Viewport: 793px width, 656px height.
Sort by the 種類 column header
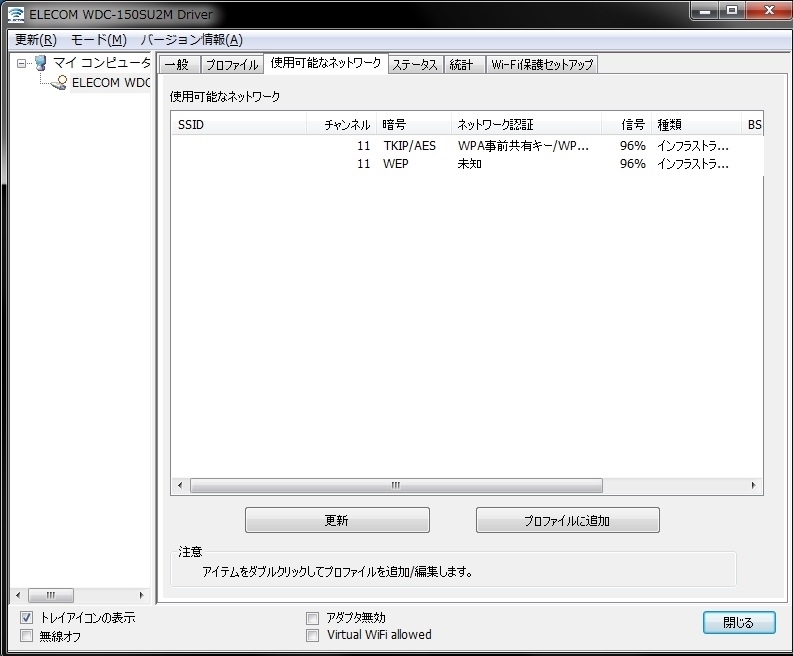point(696,124)
